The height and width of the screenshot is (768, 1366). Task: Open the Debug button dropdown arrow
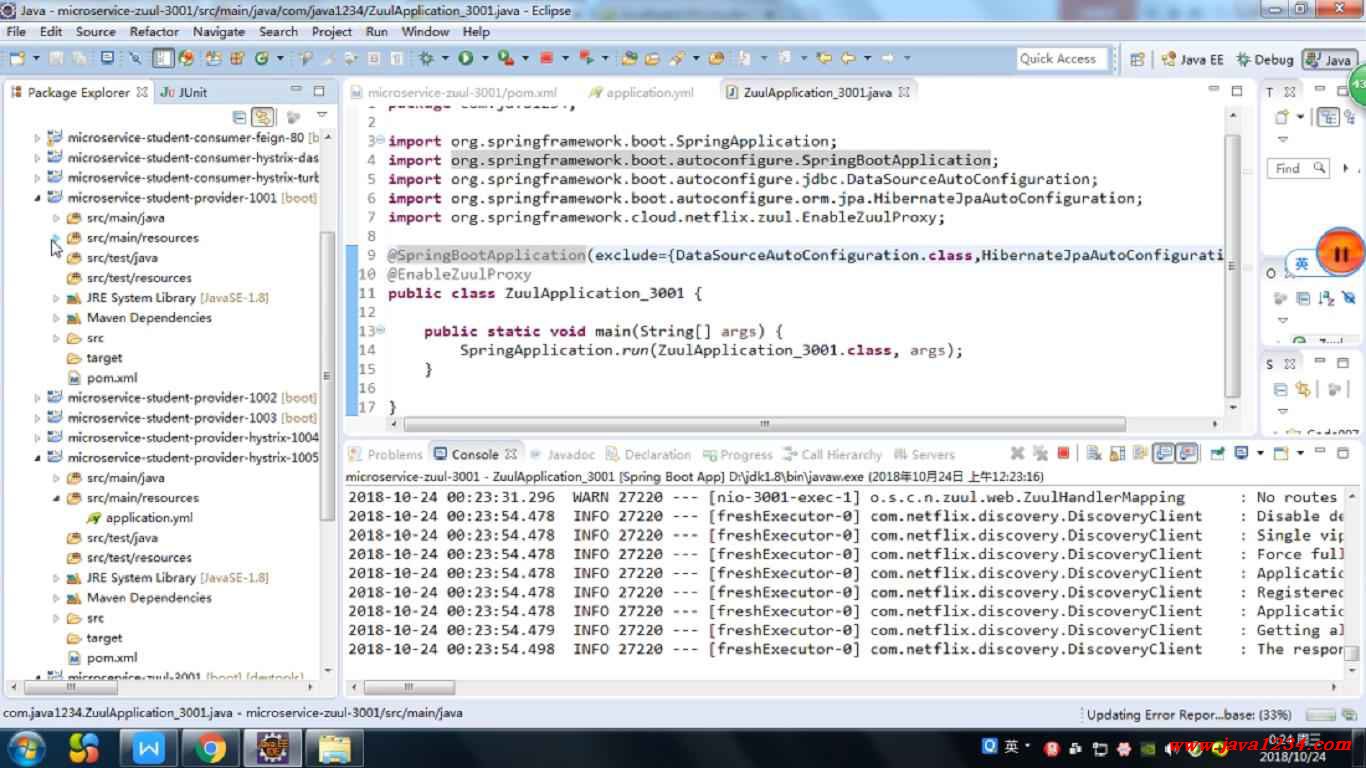point(444,58)
